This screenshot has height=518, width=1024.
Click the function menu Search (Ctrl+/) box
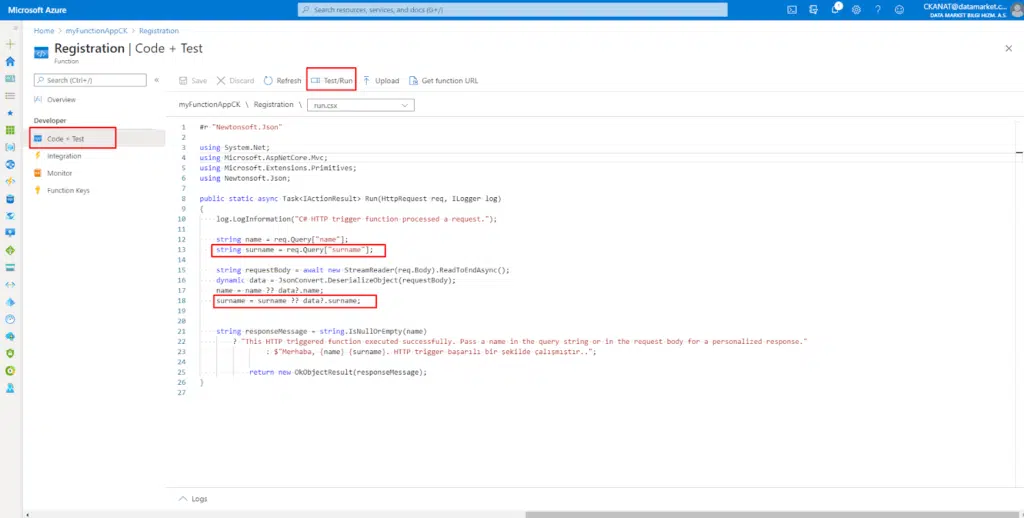point(90,80)
